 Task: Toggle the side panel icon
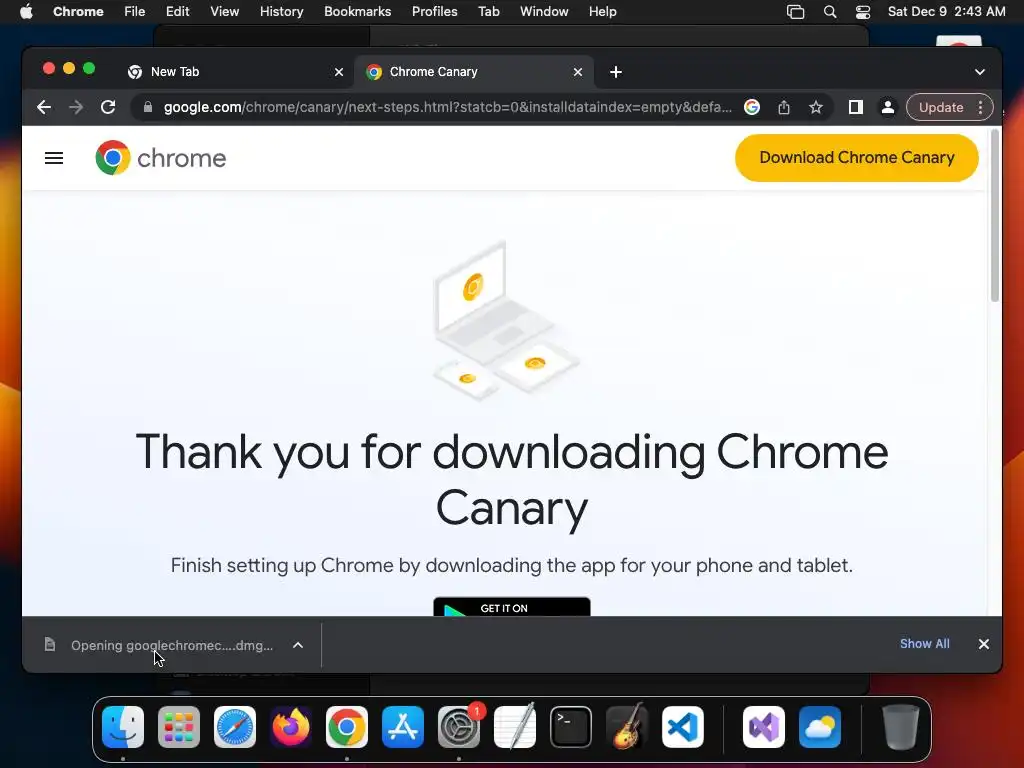click(856, 107)
